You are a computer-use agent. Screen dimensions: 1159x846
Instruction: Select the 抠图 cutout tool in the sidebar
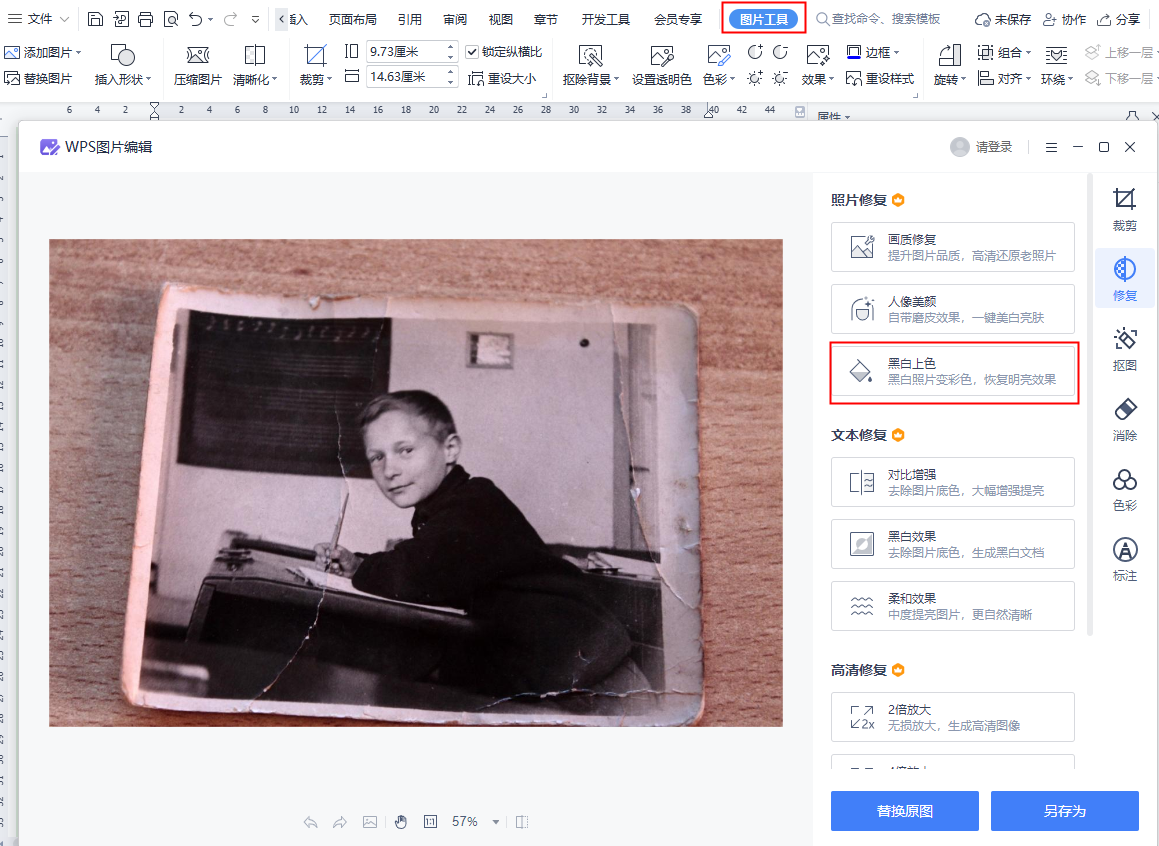click(x=1124, y=349)
